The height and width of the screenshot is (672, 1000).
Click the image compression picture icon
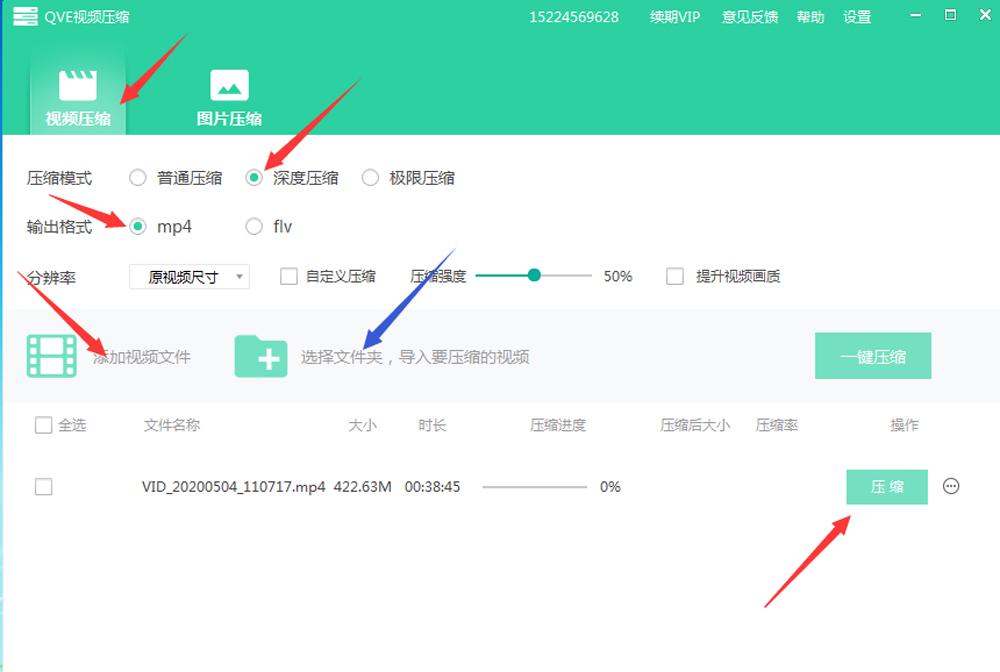229,85
